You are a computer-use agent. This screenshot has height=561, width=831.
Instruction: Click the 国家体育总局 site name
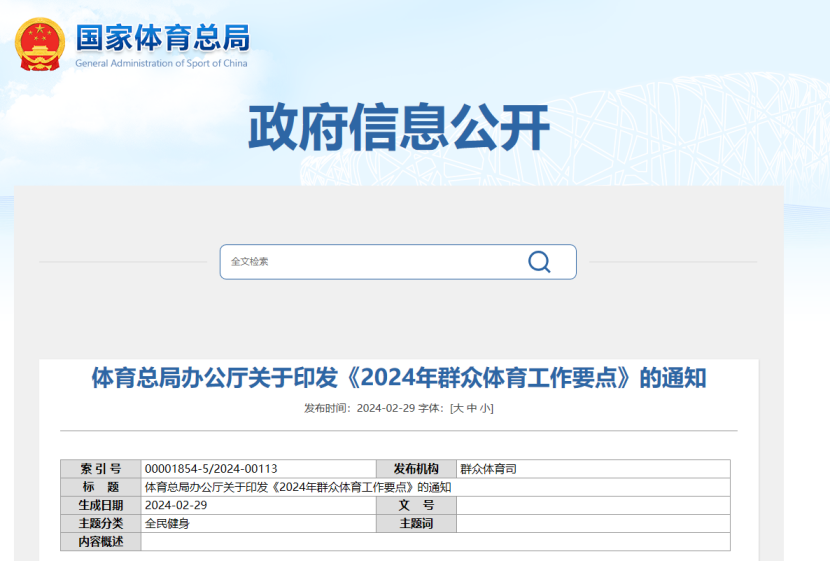[x=162, y=37]
